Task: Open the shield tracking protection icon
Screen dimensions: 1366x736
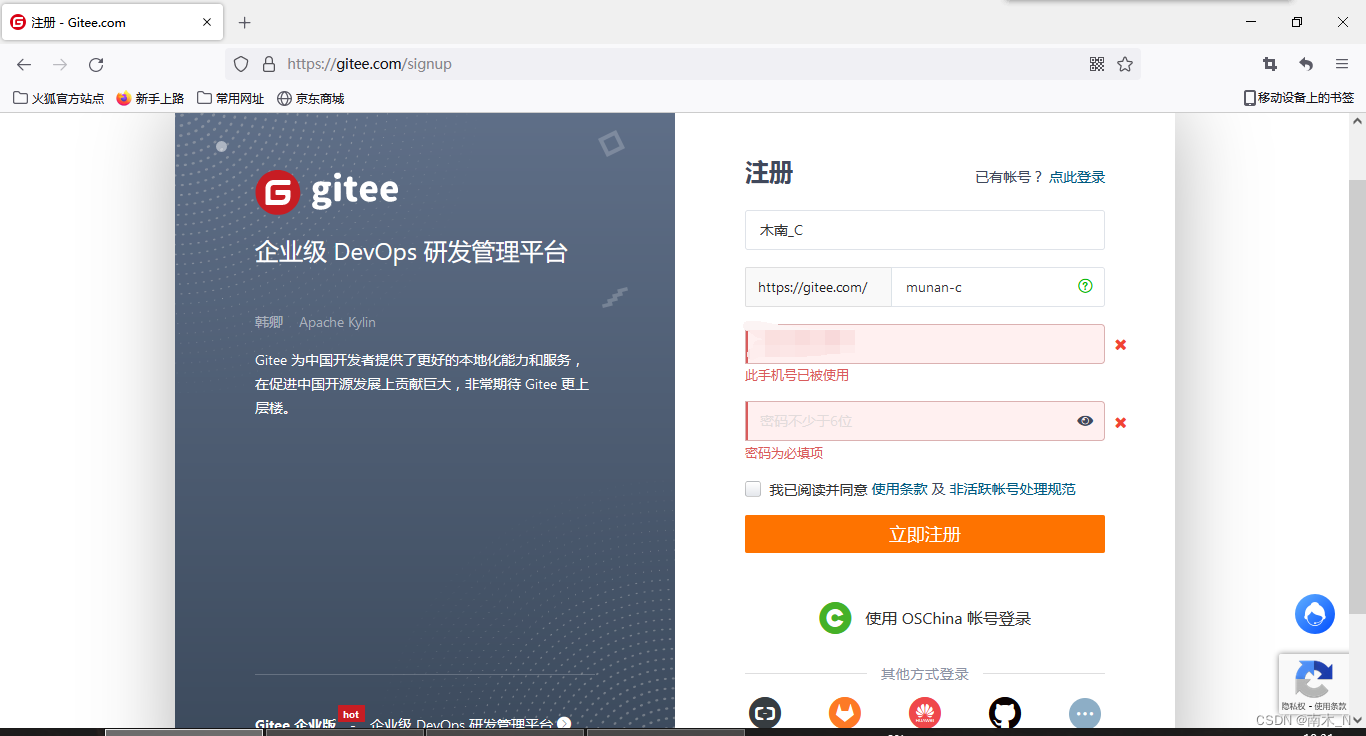Action: point(241,64)
